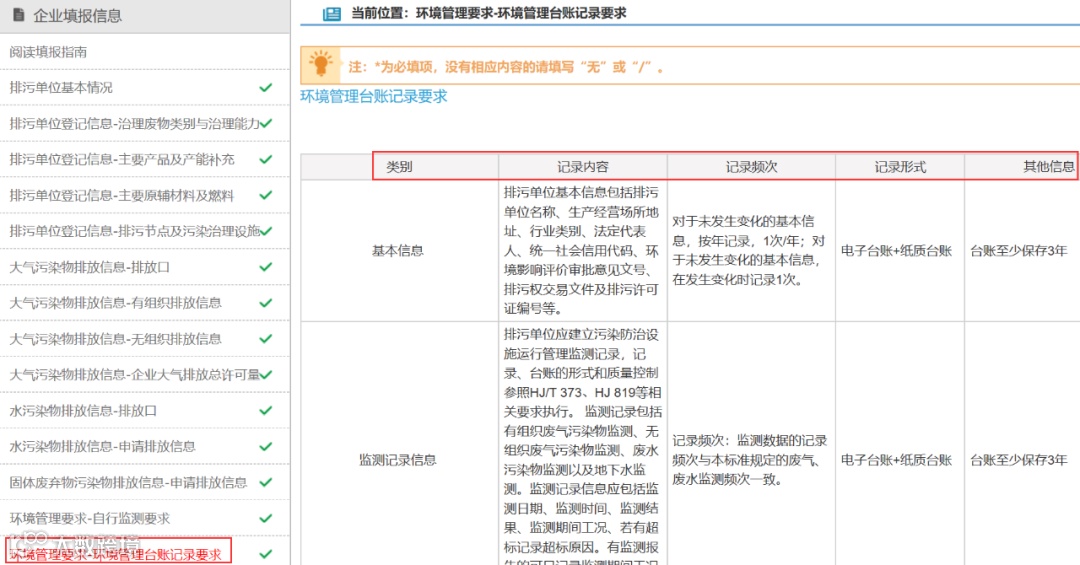Open 大气污染物排放信息-无组织排放信息
Image resolution: width=1080 pixels, height=565 pixels.
(x=116, y=339)
